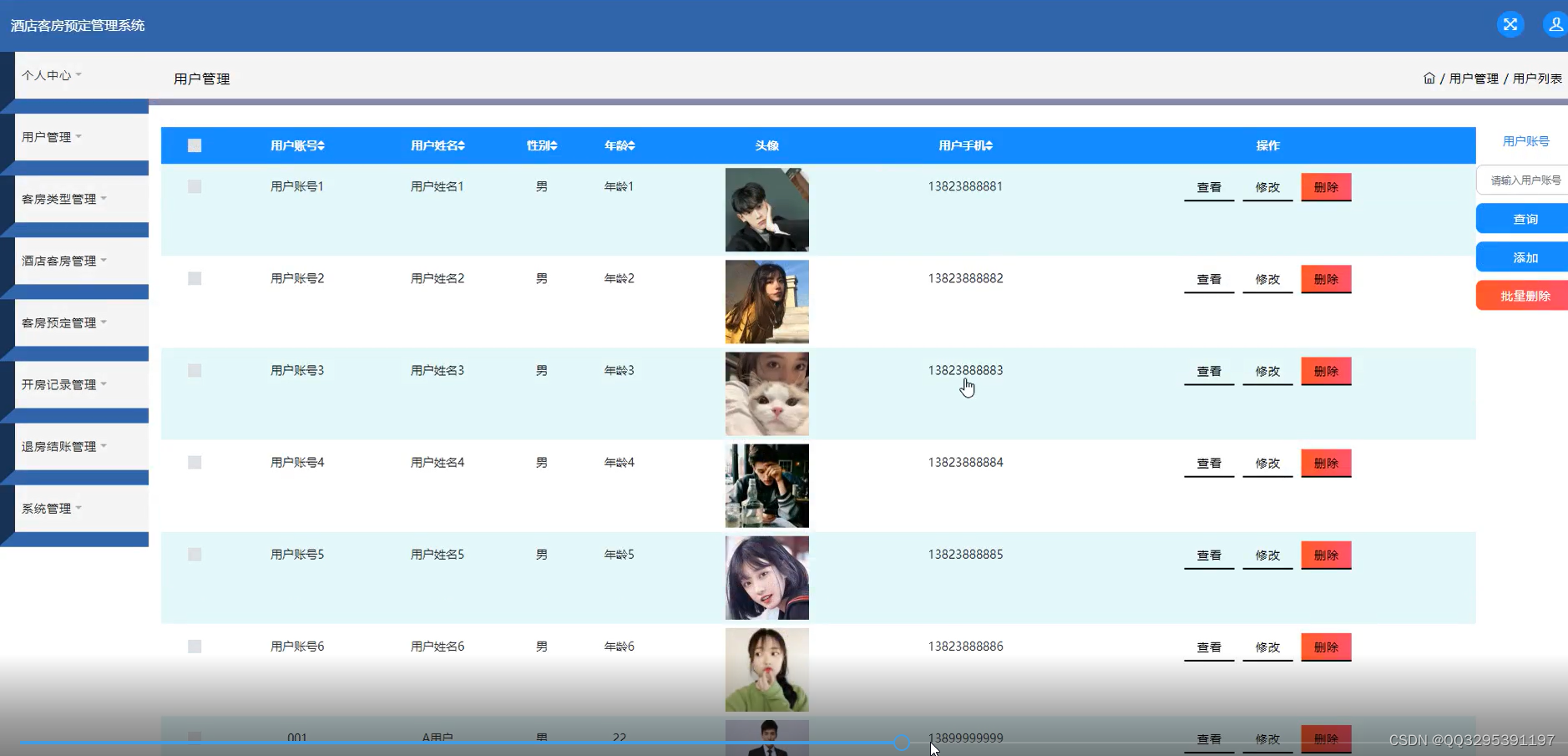Viewport: 1568px width, 756px height.
Task: Click the video progress slider handle
Action: click(901, 743)
